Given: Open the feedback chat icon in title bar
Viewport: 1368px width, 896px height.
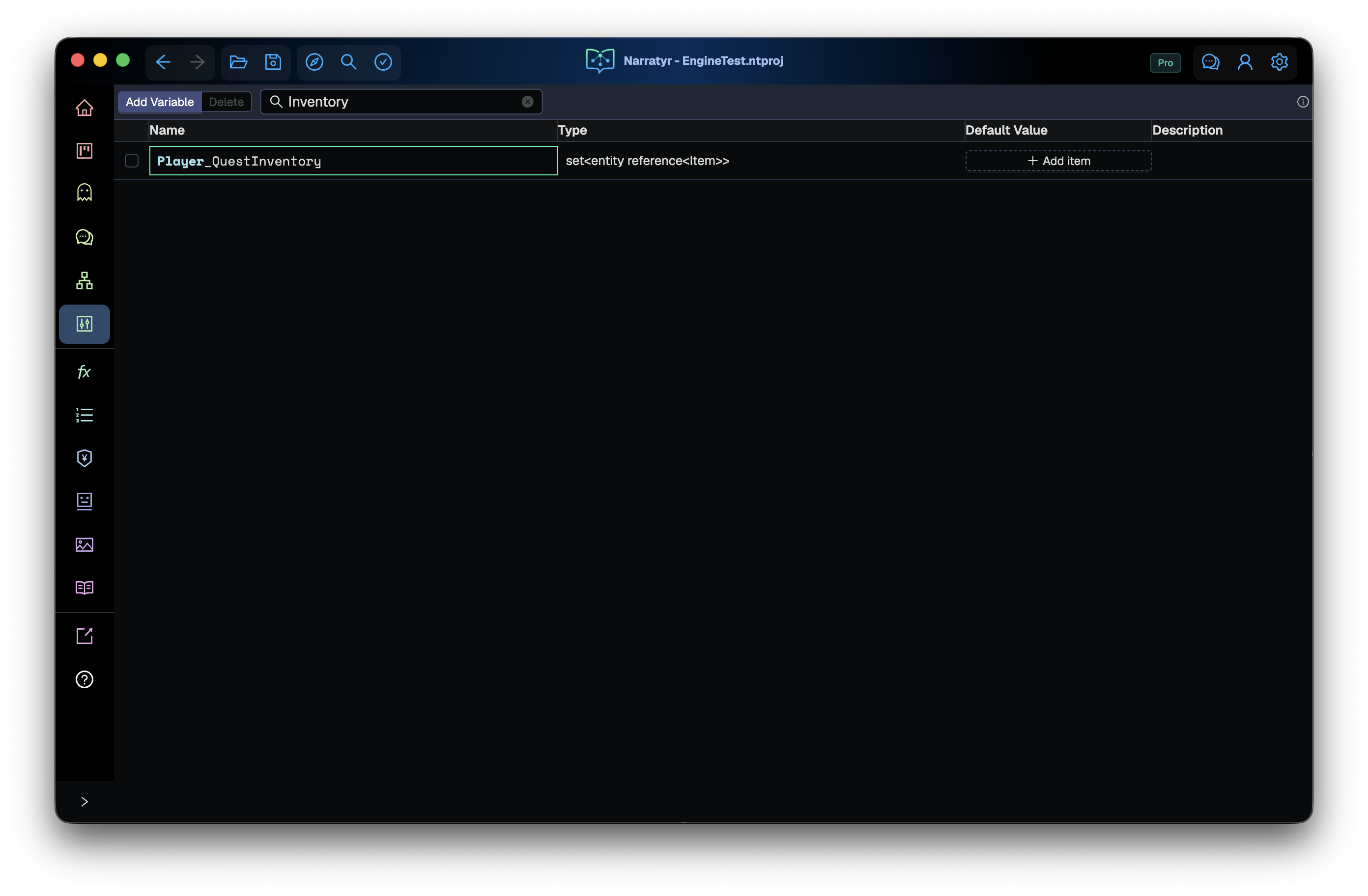Looking at the screenshot, I should (x=1210, y=61).
